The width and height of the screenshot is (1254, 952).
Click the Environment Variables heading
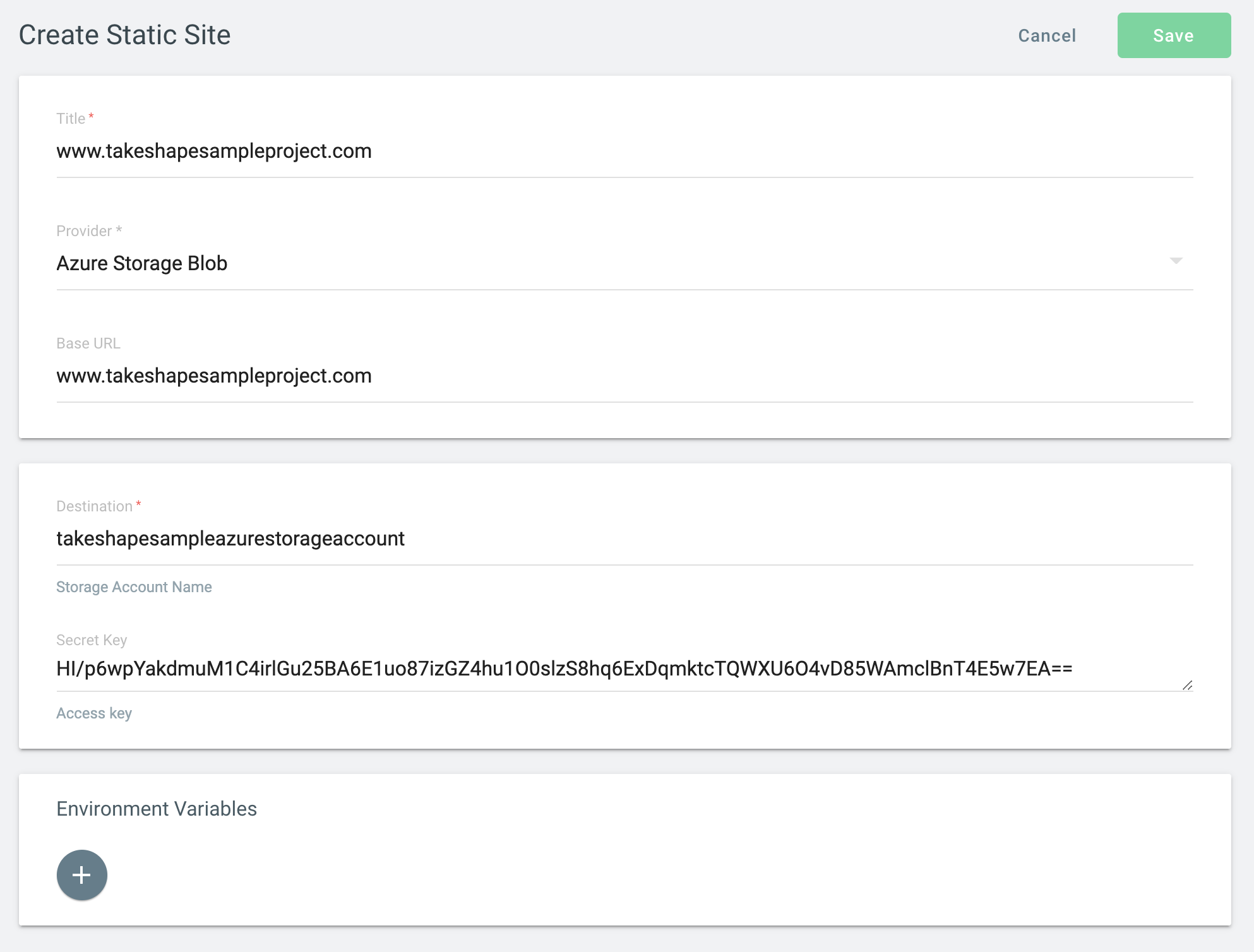157,809
